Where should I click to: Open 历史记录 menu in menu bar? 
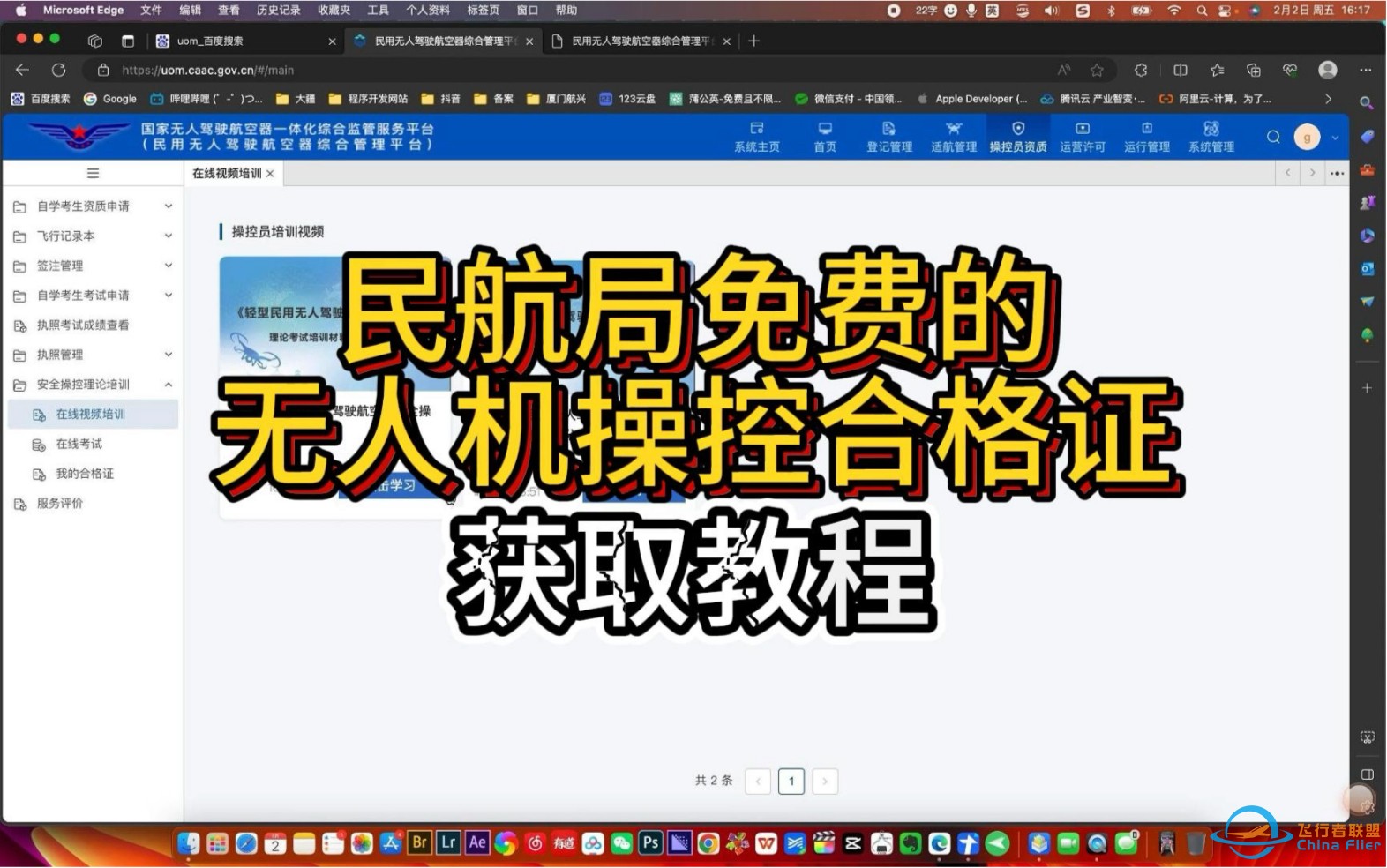[x=278, y=11]
